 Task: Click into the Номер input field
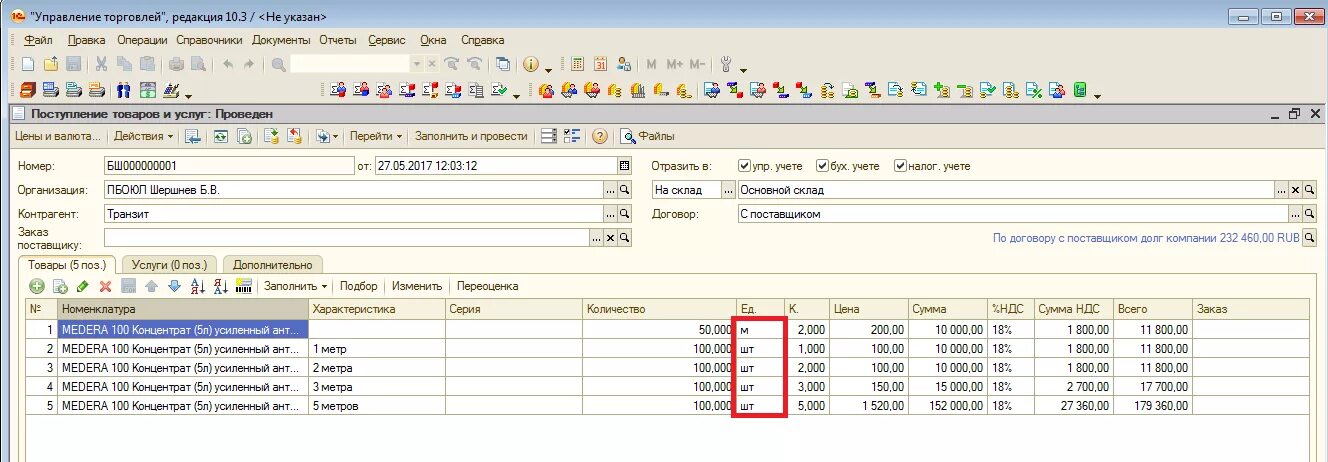(229, 166)
